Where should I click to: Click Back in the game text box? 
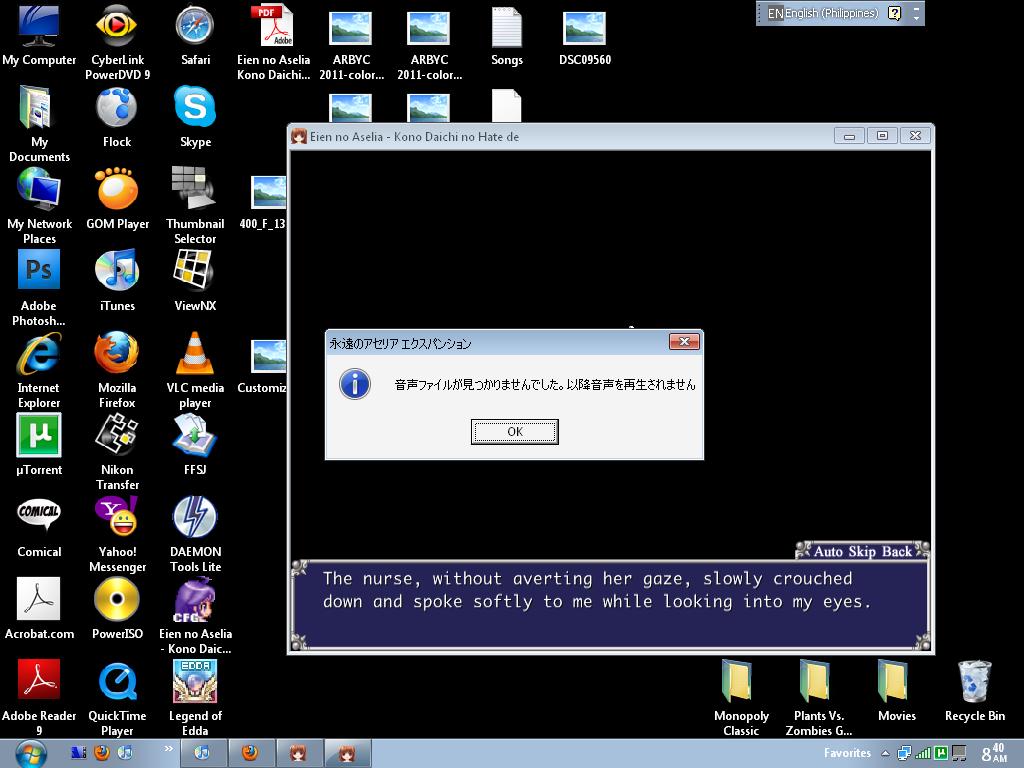coord(897,551)
